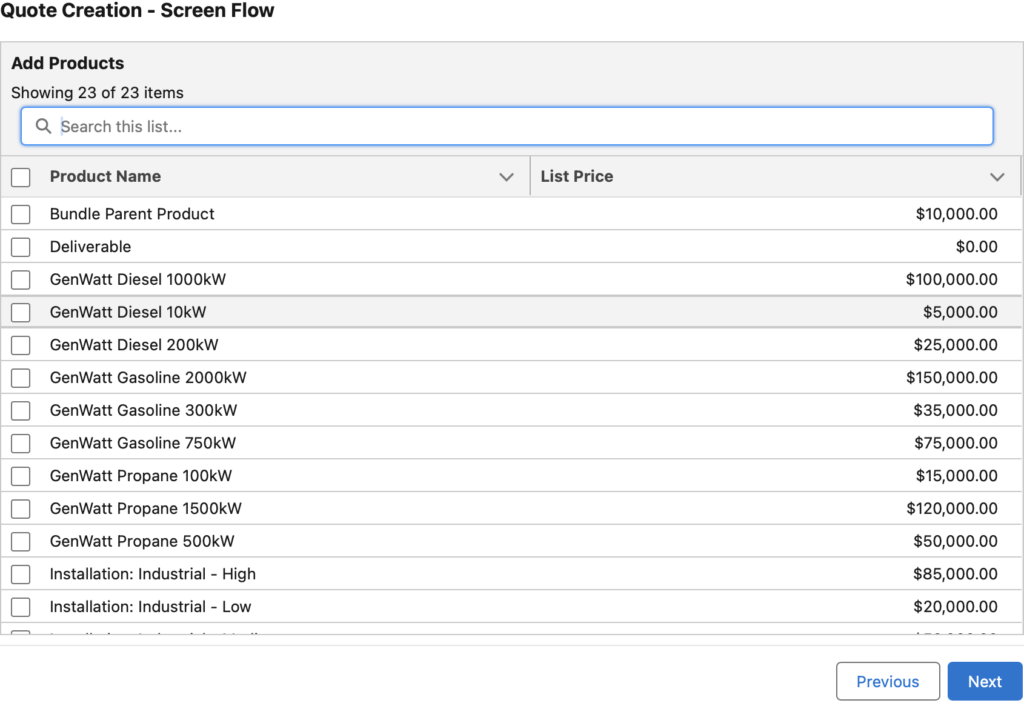Select the Deliverable product
This screenshot has width=1024, height=703.
[x=20, y=246]
